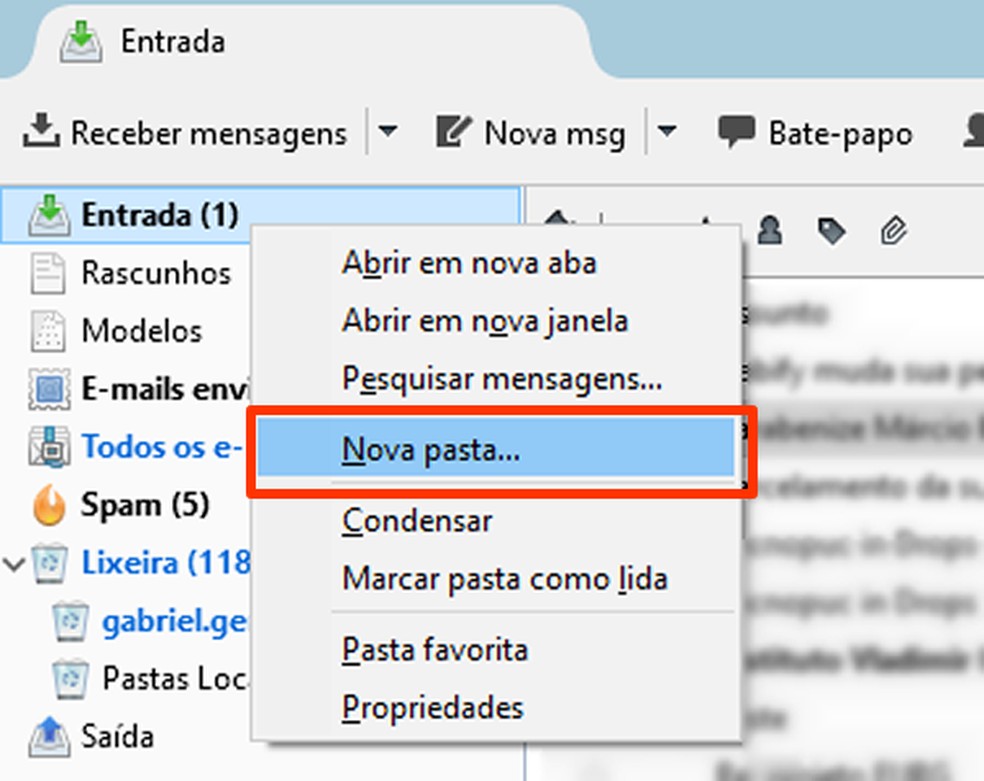Click the Nova msg pencil icon
Image resolution: width=984 pixels, height=781 pixels.
(x=453, y=132)
